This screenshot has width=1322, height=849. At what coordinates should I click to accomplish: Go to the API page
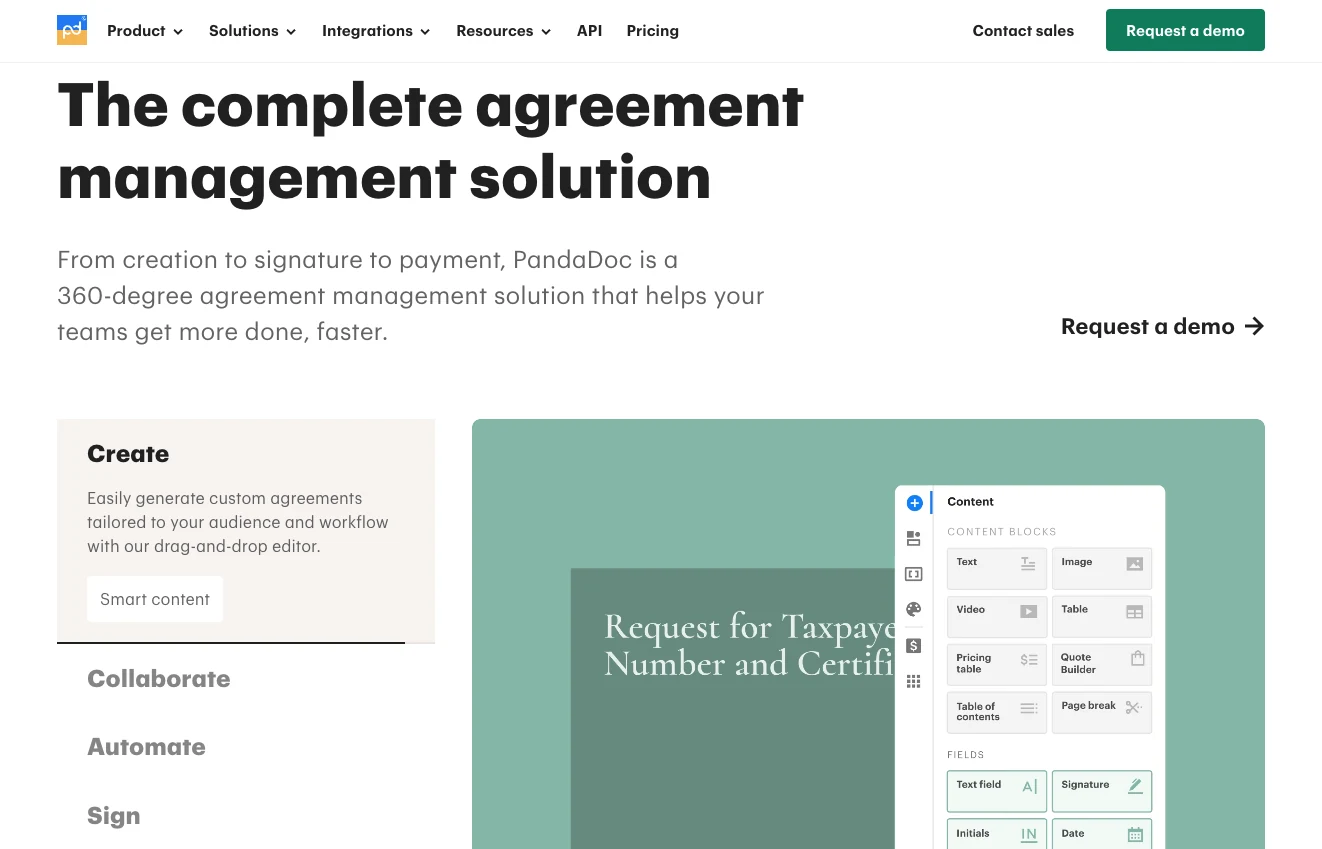coord(589,31)
